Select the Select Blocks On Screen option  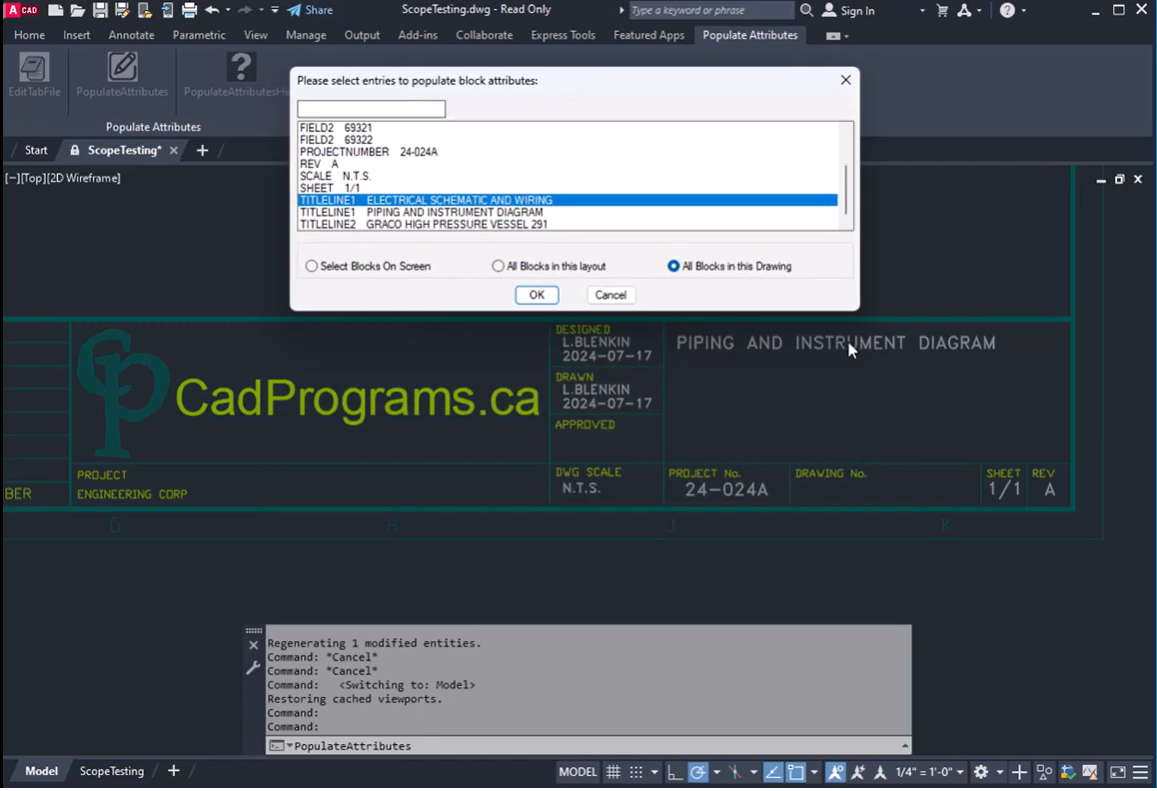pyautogui.click(x=368, y=266)
